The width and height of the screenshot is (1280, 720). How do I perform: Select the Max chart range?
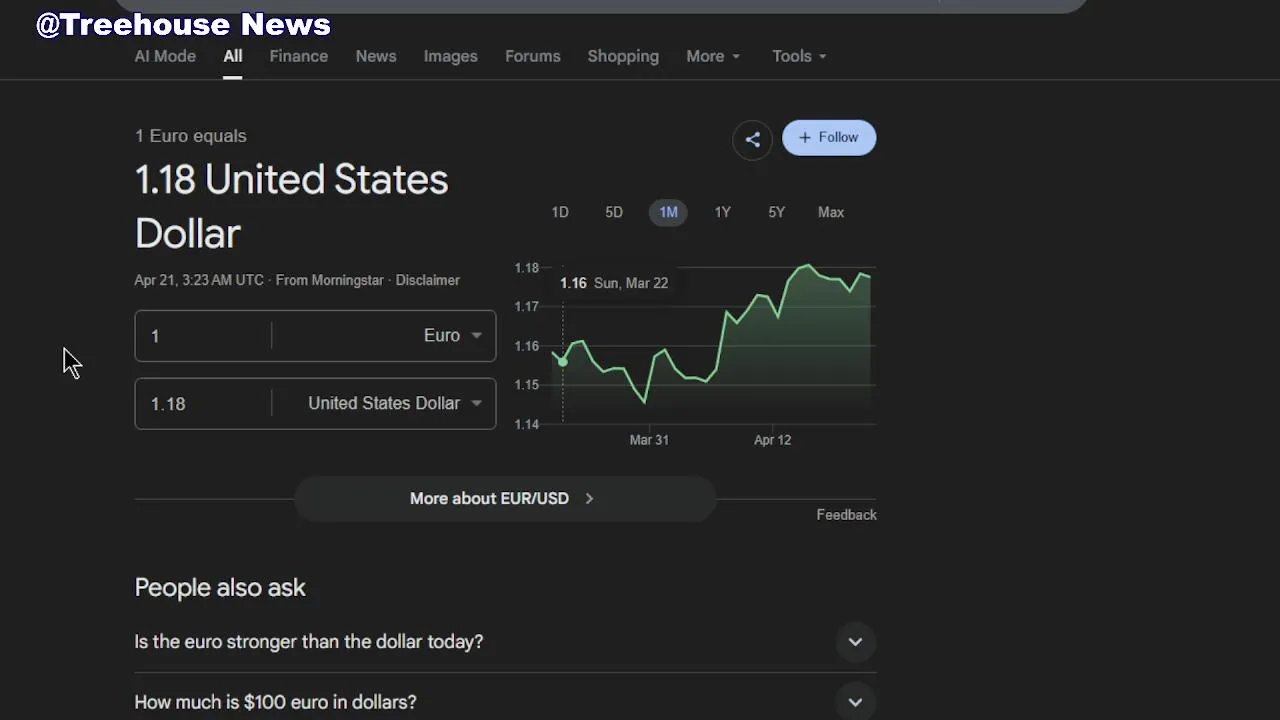click(x=831, y=212)
